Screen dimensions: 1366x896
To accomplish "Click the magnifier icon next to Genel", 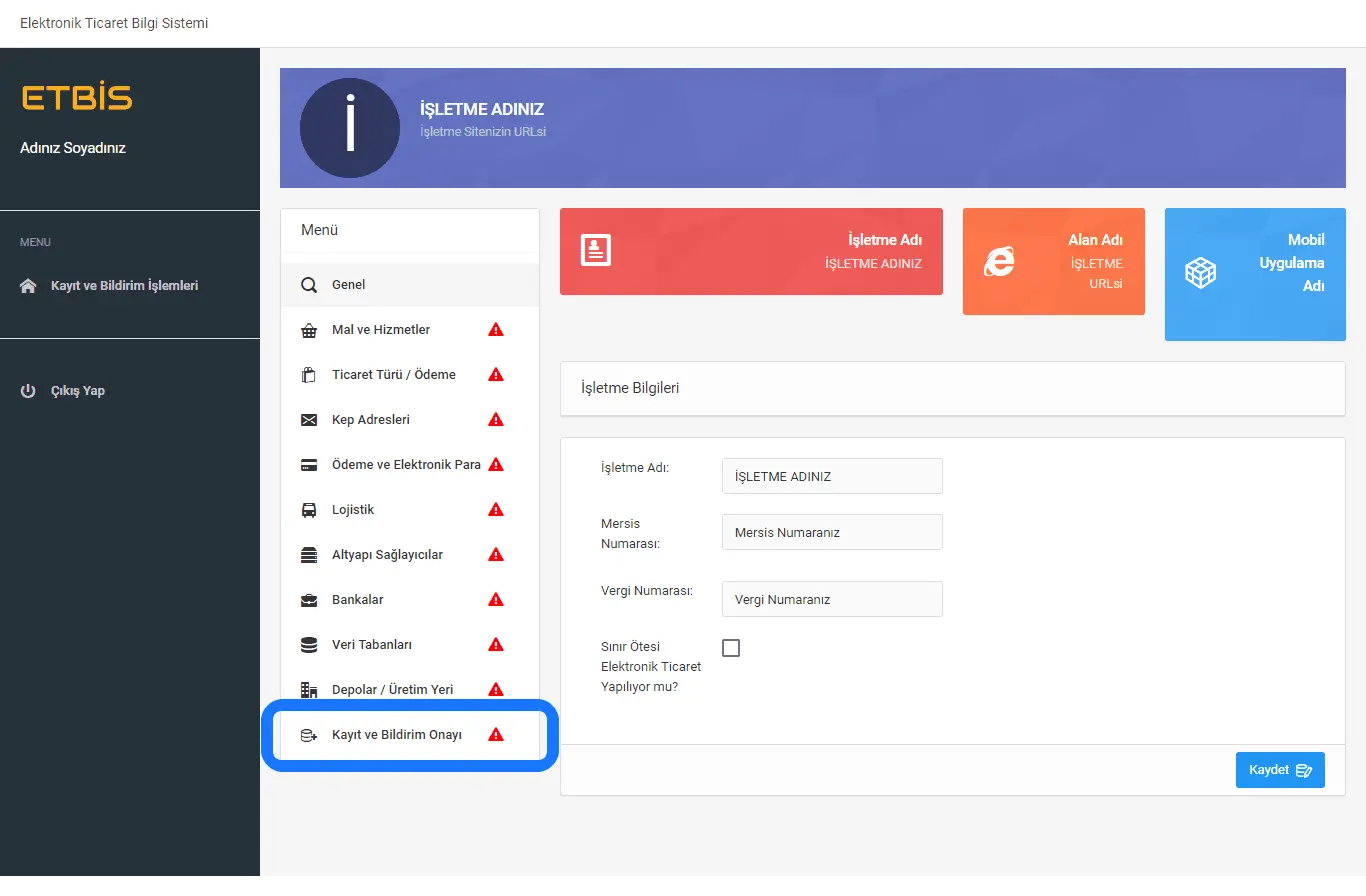I will click(309, 285).
